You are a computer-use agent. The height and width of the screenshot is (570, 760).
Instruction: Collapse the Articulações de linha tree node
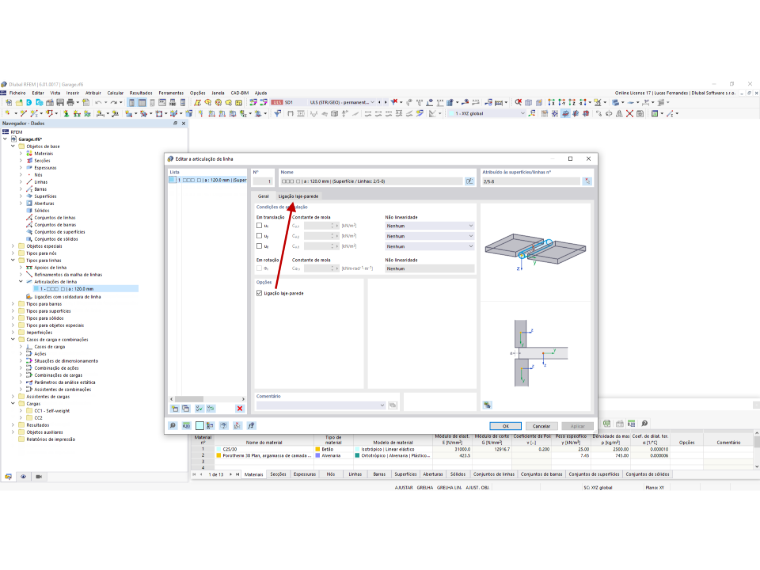tap(21, 282)
